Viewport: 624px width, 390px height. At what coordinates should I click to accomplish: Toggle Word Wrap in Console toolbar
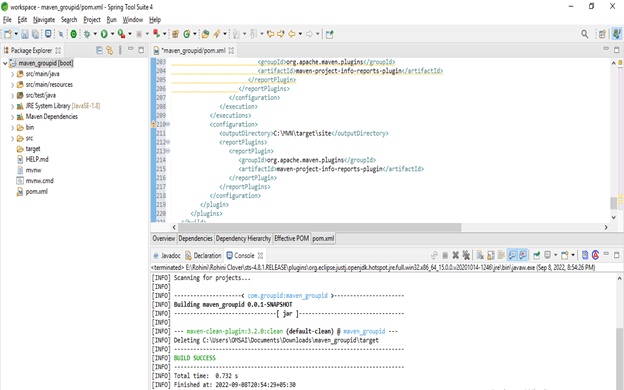click(501, 255)
